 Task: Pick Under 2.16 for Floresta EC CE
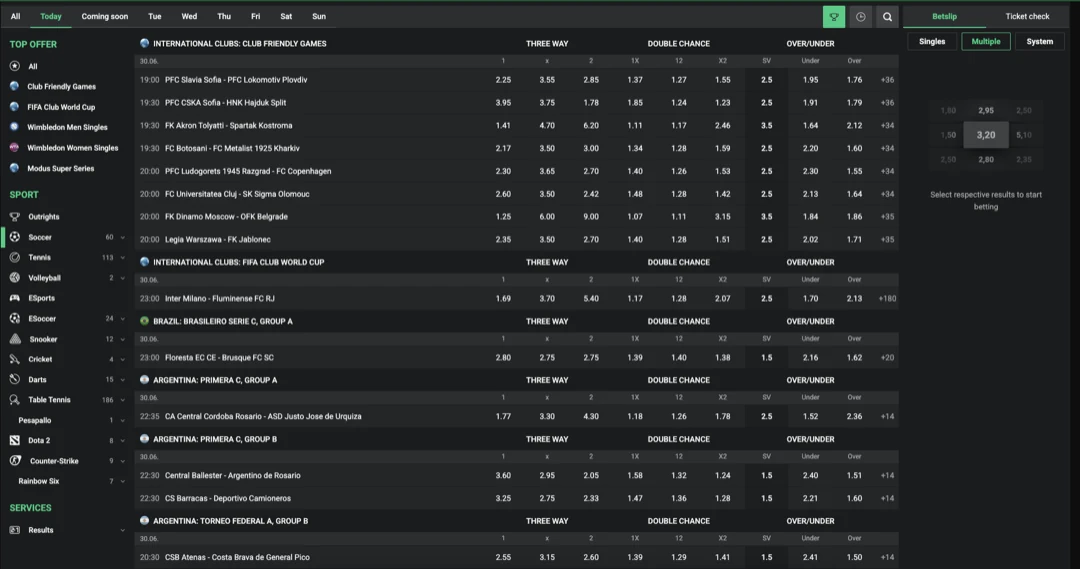tap(810, 358)
